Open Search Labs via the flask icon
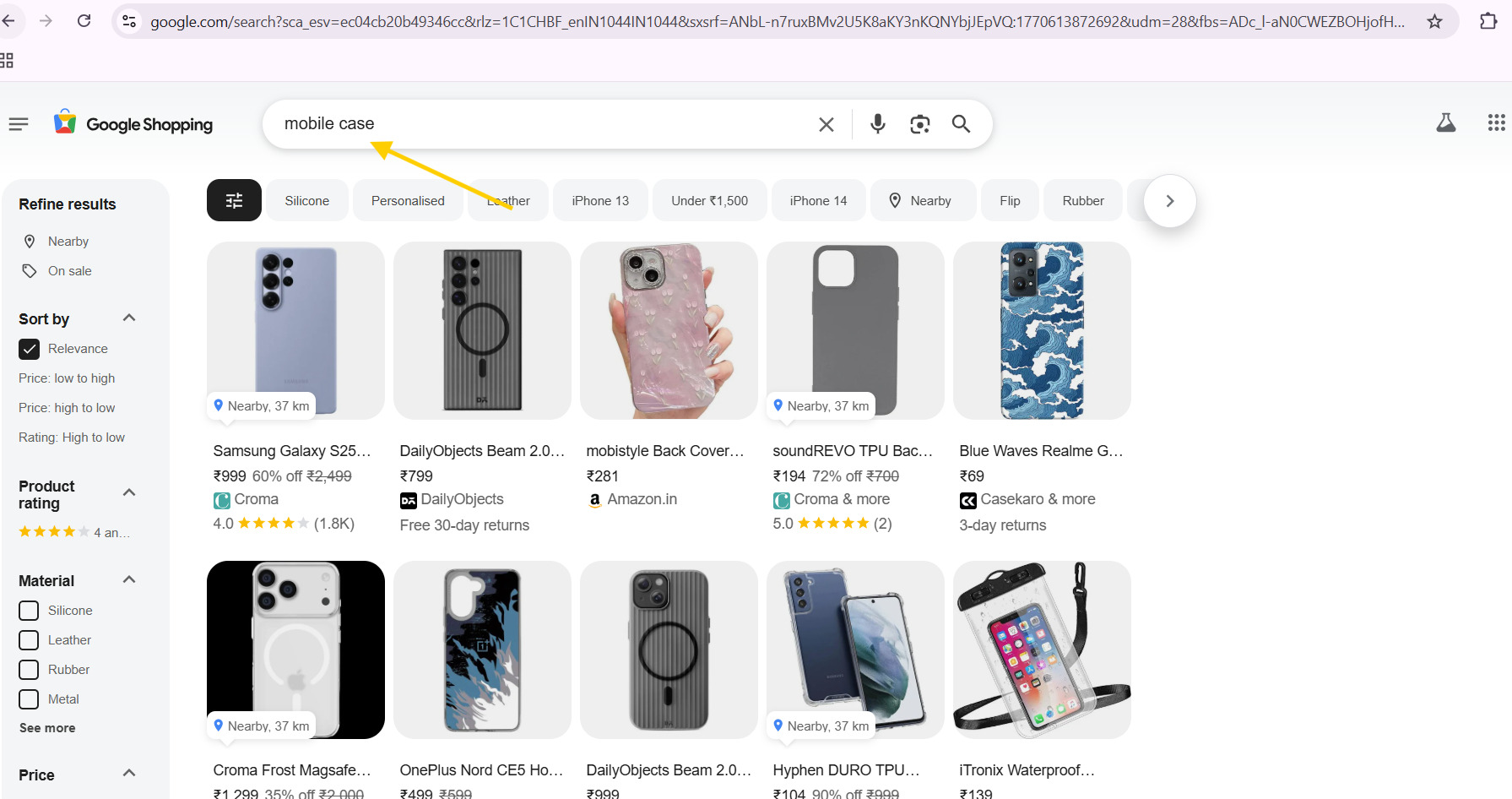The image size is (1512, 799). pyautogui.click(x=1445, y=122)
